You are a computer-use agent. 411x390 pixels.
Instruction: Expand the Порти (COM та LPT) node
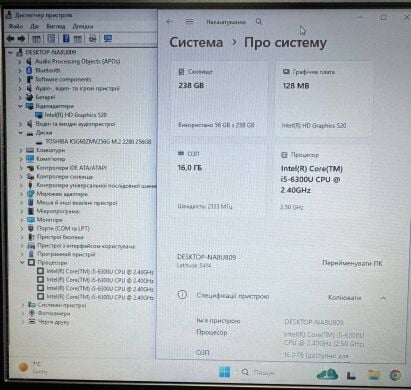(x=22, y=228)
